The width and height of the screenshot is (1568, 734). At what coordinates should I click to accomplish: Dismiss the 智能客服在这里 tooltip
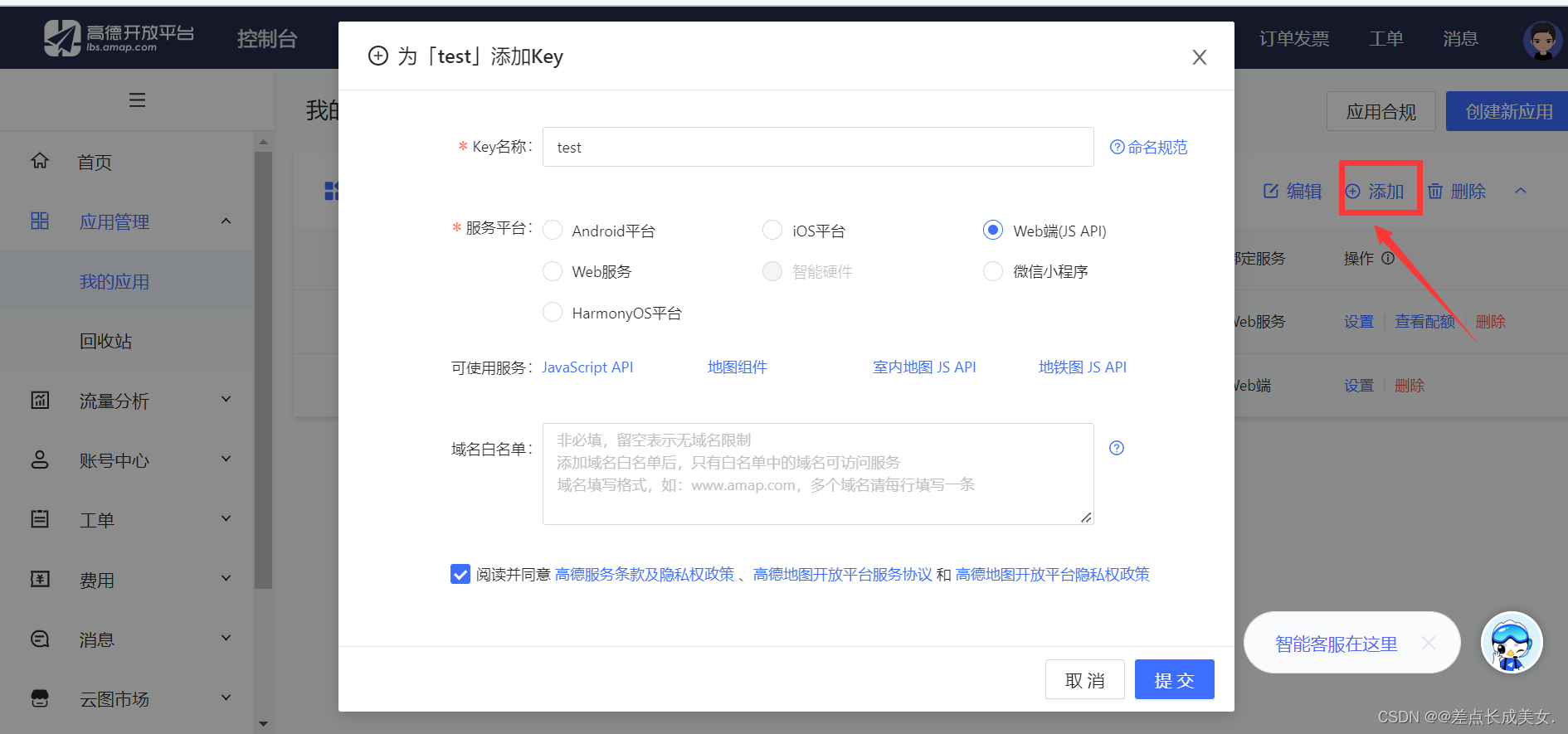1428,643
